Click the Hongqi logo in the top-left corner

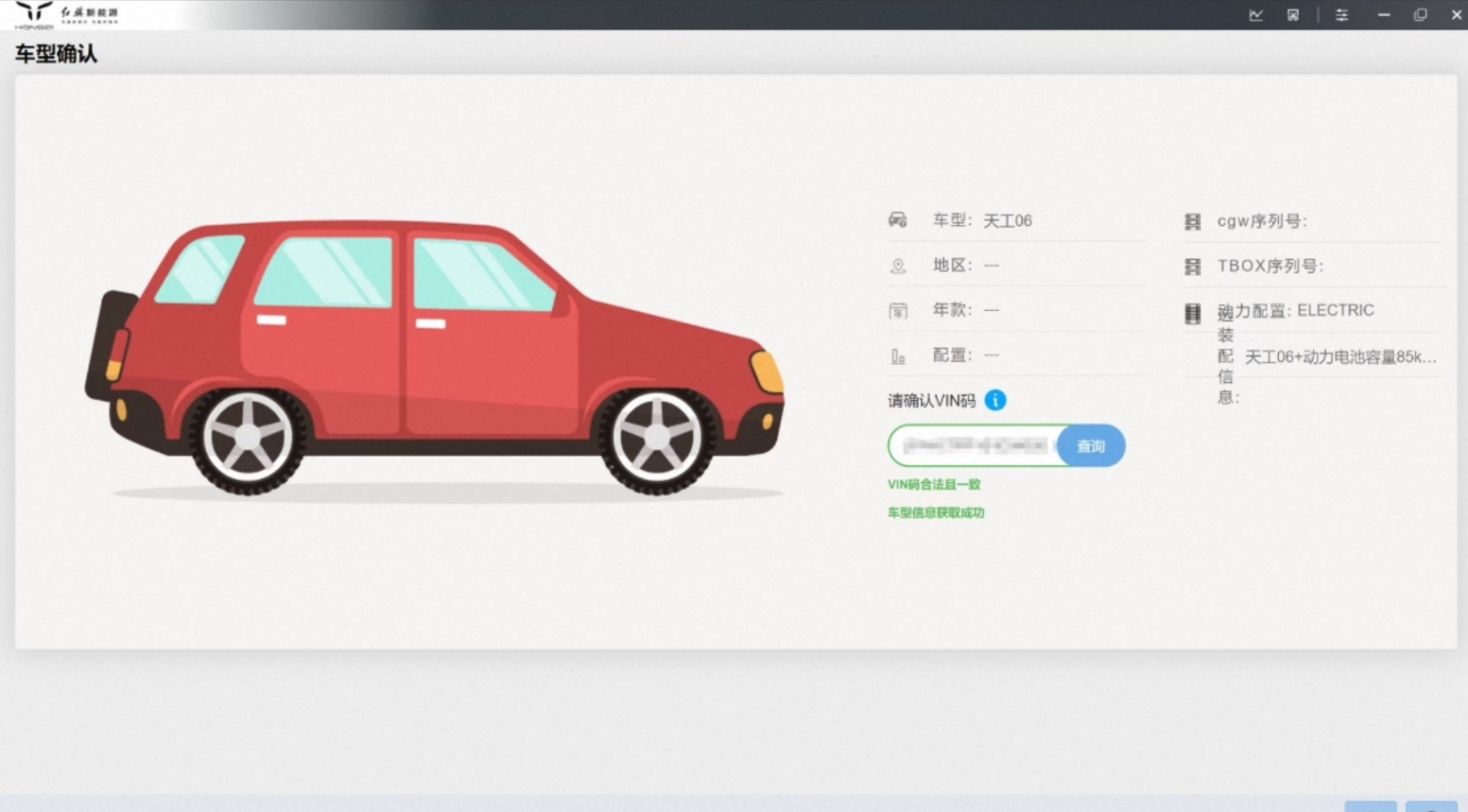click(35, 13)
